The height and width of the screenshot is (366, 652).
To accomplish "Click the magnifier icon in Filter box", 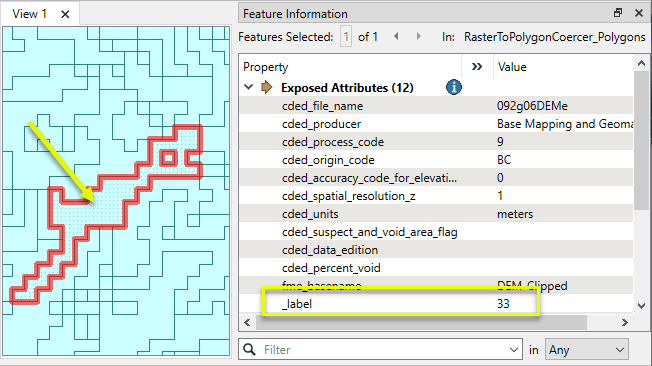I will (249, 349).
